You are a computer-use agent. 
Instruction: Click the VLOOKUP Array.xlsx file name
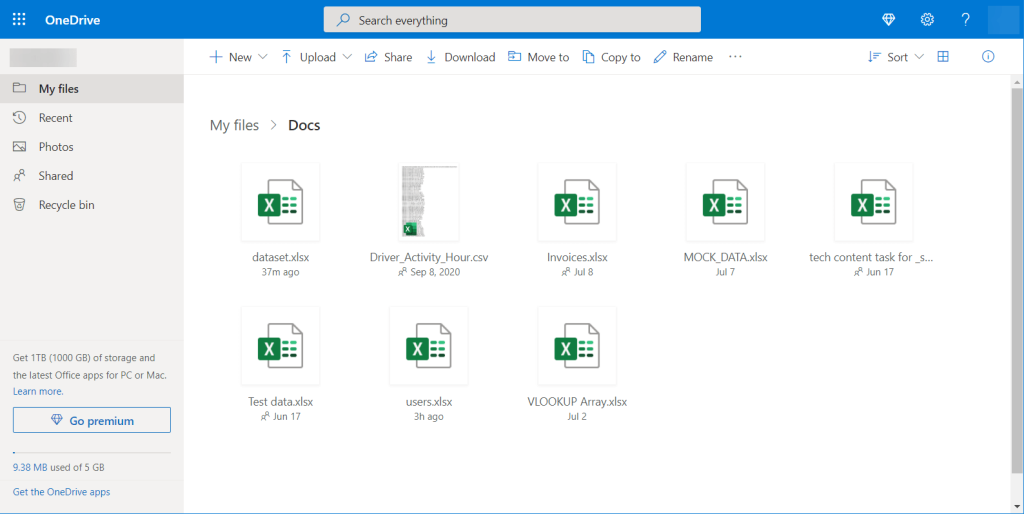[577, 402]
